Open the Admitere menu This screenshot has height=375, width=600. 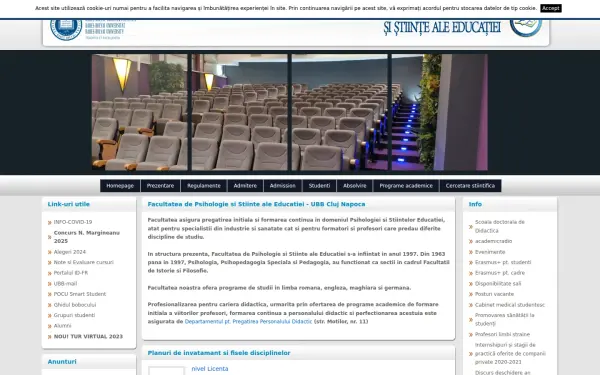(245, 186)
